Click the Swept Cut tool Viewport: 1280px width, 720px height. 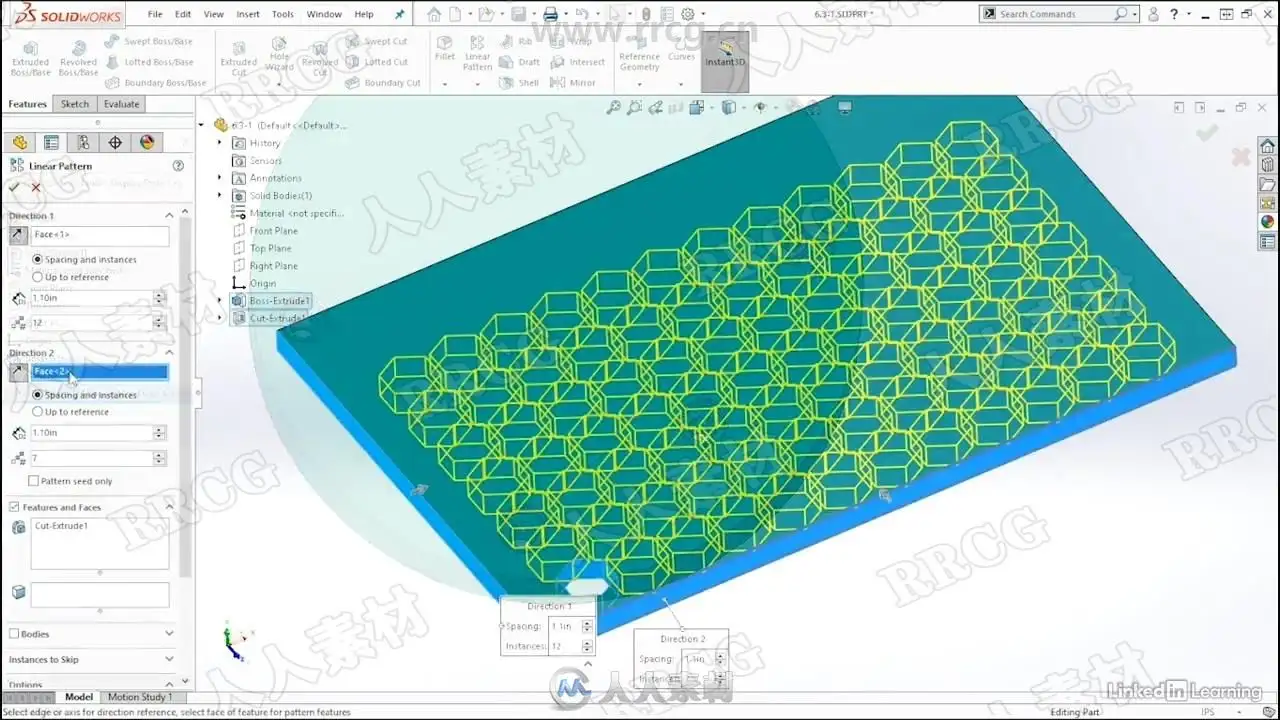click(x=376, y=41)
